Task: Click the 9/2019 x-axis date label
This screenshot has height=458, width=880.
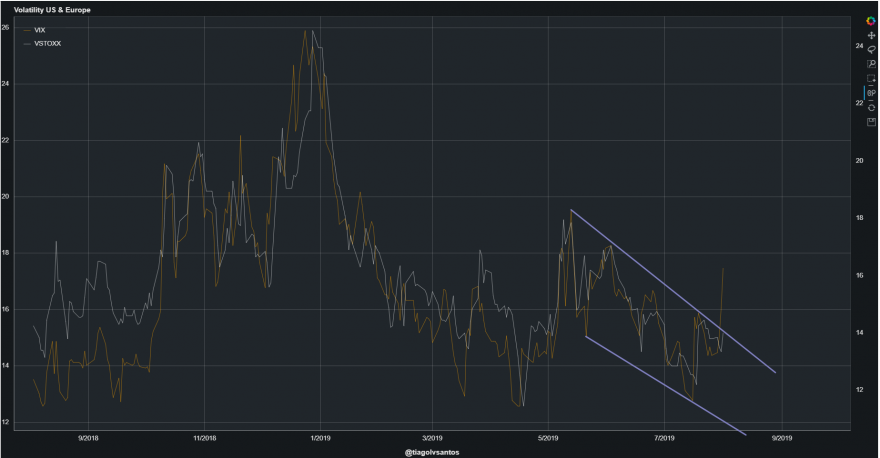Action: coord(782,438)
